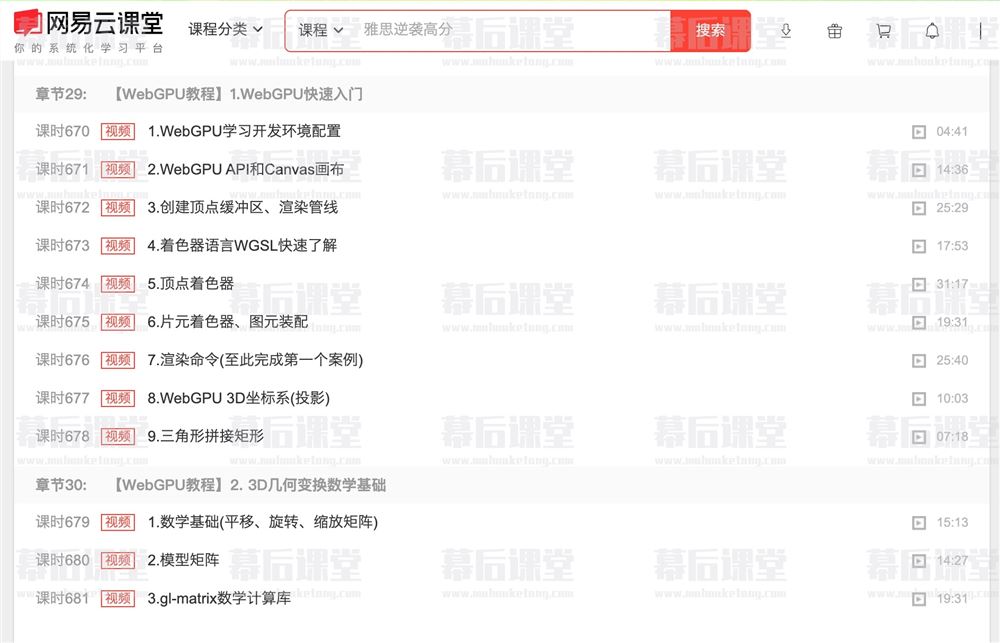Screen dimensions: 1000x643
Task: Click the 视频 tag on 课时673
Action: tap(118, 246)
